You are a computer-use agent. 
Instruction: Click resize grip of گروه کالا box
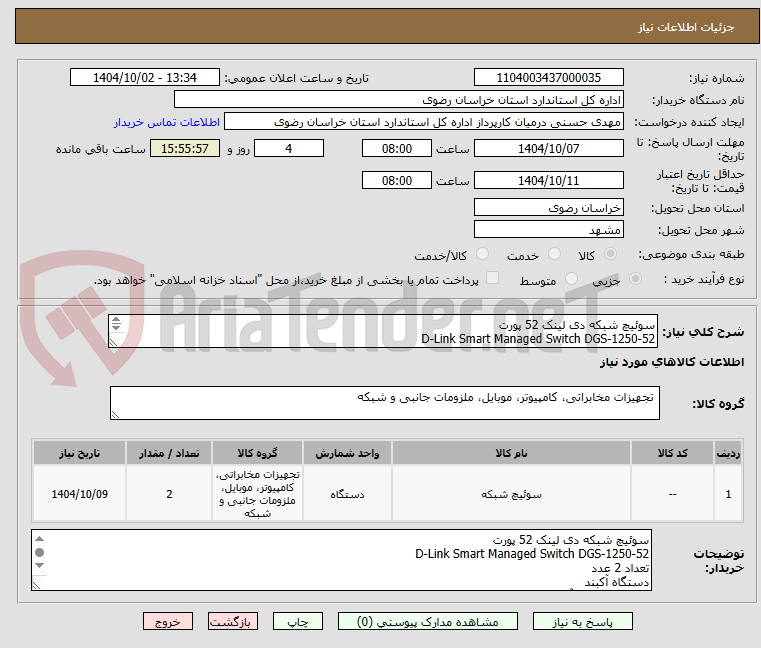(x=115, y=415)
